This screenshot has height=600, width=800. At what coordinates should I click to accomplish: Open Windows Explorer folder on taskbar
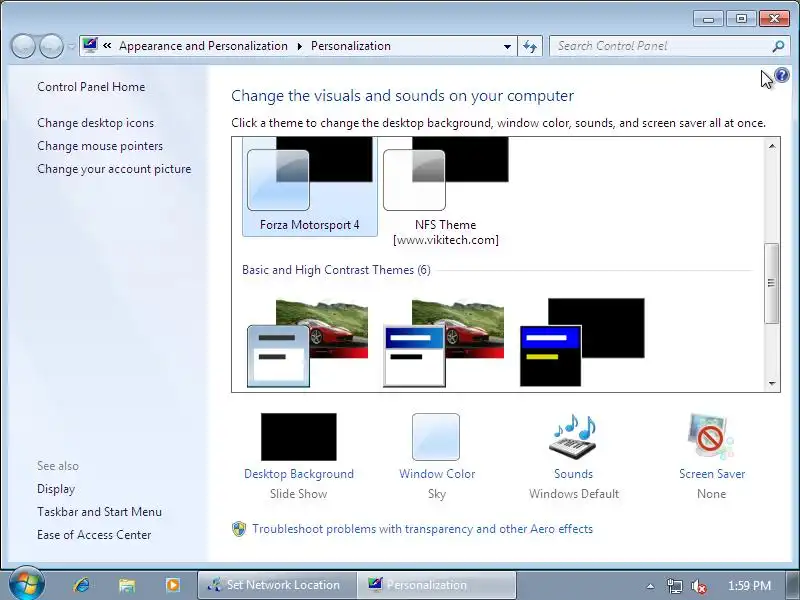pyautogui.click(x=127, y=585)
